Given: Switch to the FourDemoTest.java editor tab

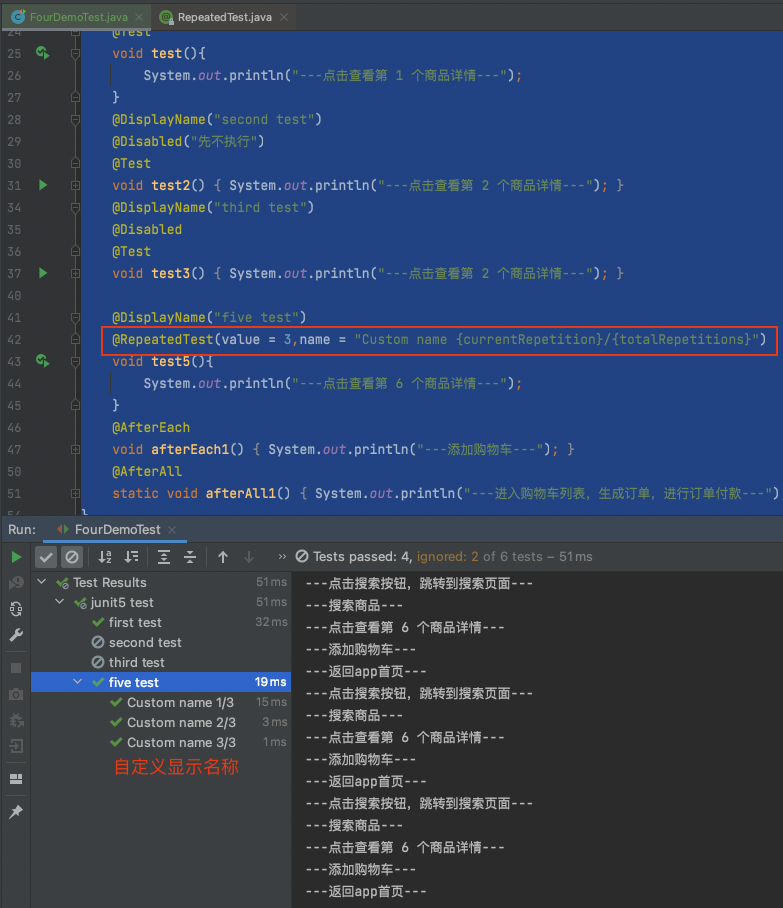Looking at the screenshot, I should coord(78,17).
